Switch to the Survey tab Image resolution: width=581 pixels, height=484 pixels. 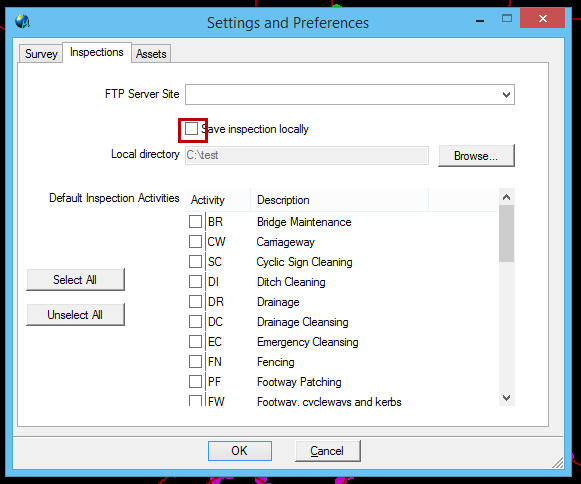pos(41,54)
